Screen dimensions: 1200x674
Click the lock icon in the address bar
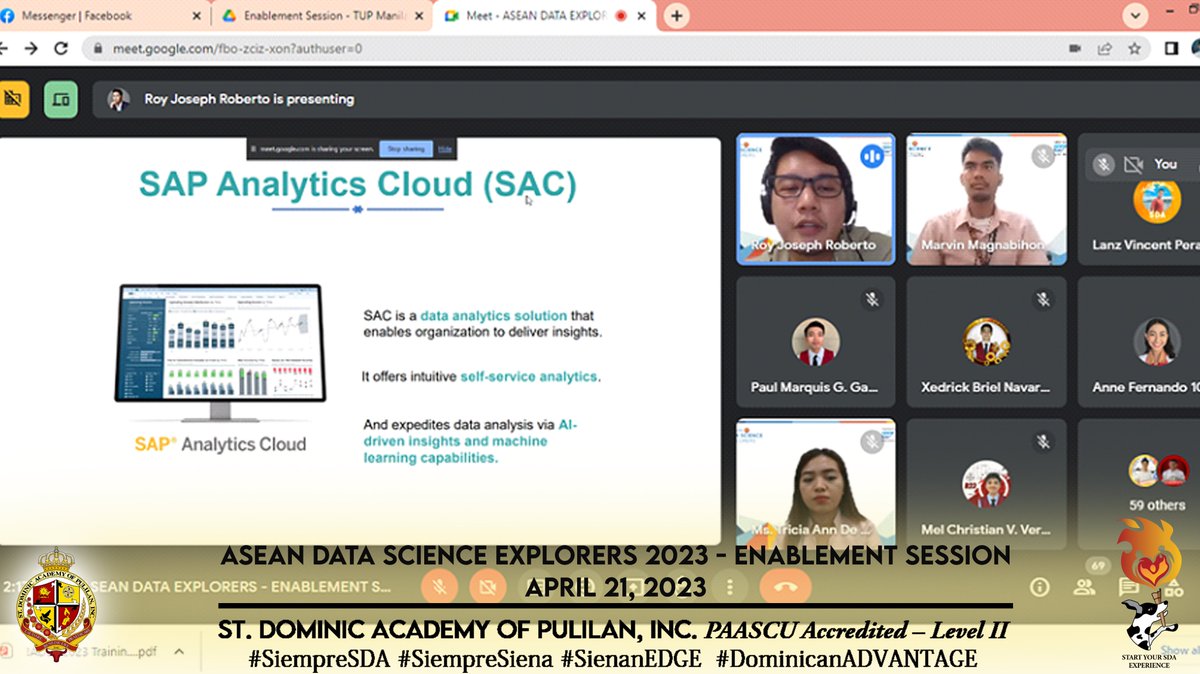[x=98, y=48]
